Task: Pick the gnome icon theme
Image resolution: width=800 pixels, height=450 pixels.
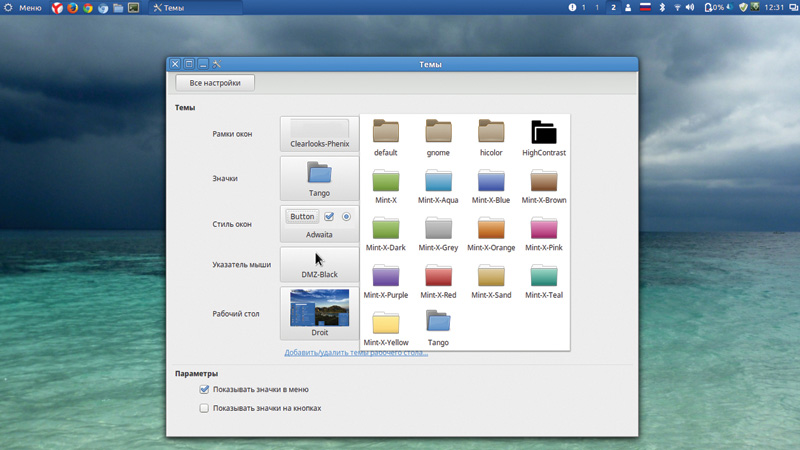Action: 438,137
